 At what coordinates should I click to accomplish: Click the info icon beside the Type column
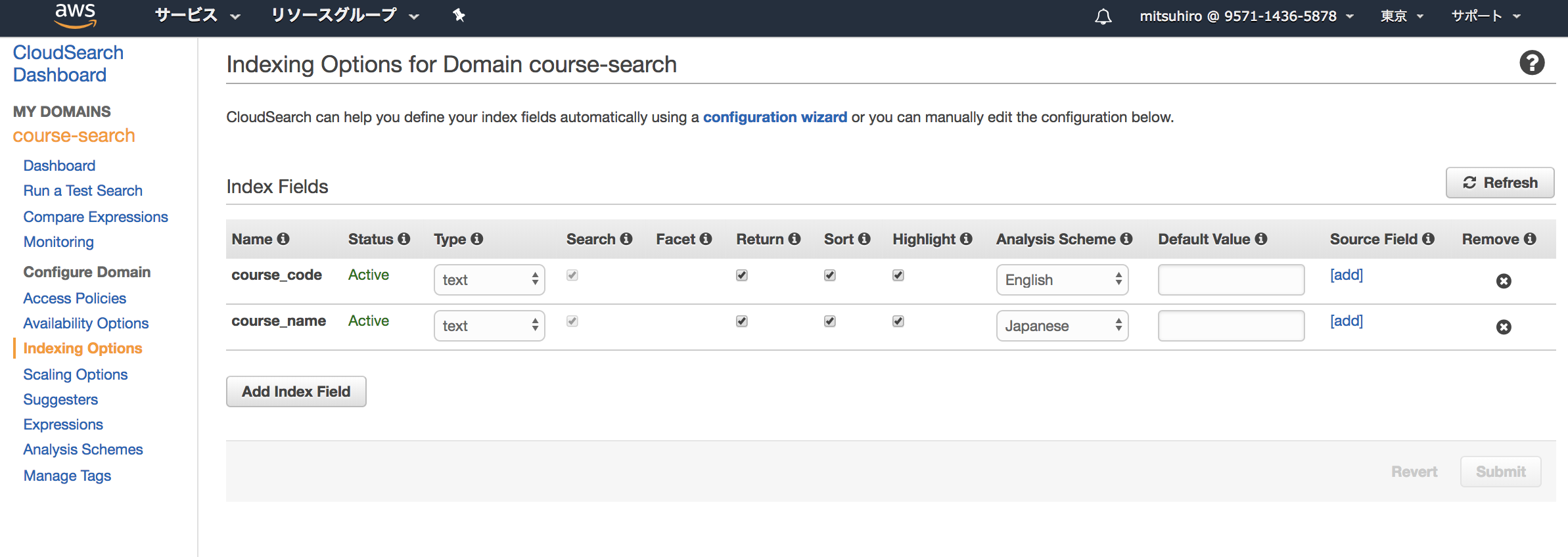477,239
